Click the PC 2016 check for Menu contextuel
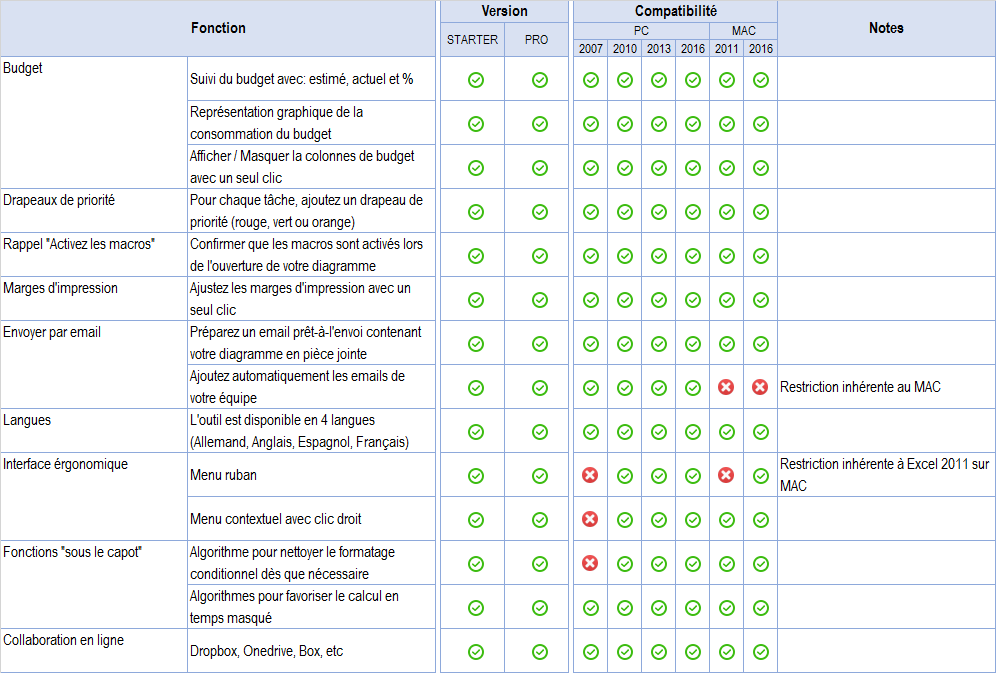The width and height of the screenshot is (996, 673). point(692,519)
